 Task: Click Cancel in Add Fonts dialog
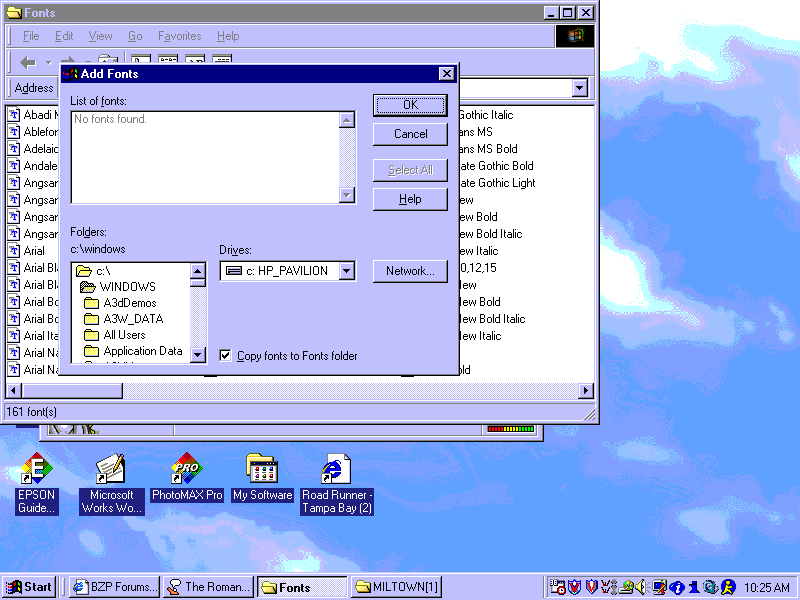[x=410, y=134]
